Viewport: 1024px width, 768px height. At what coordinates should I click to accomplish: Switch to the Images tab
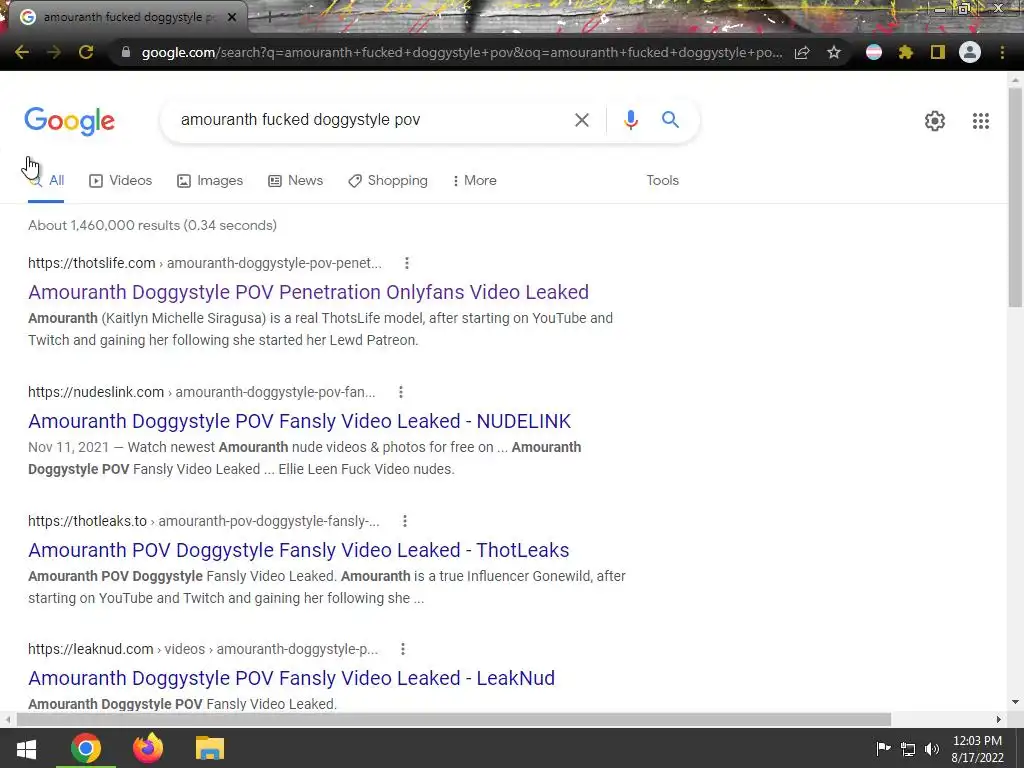[x=210, y=181]
